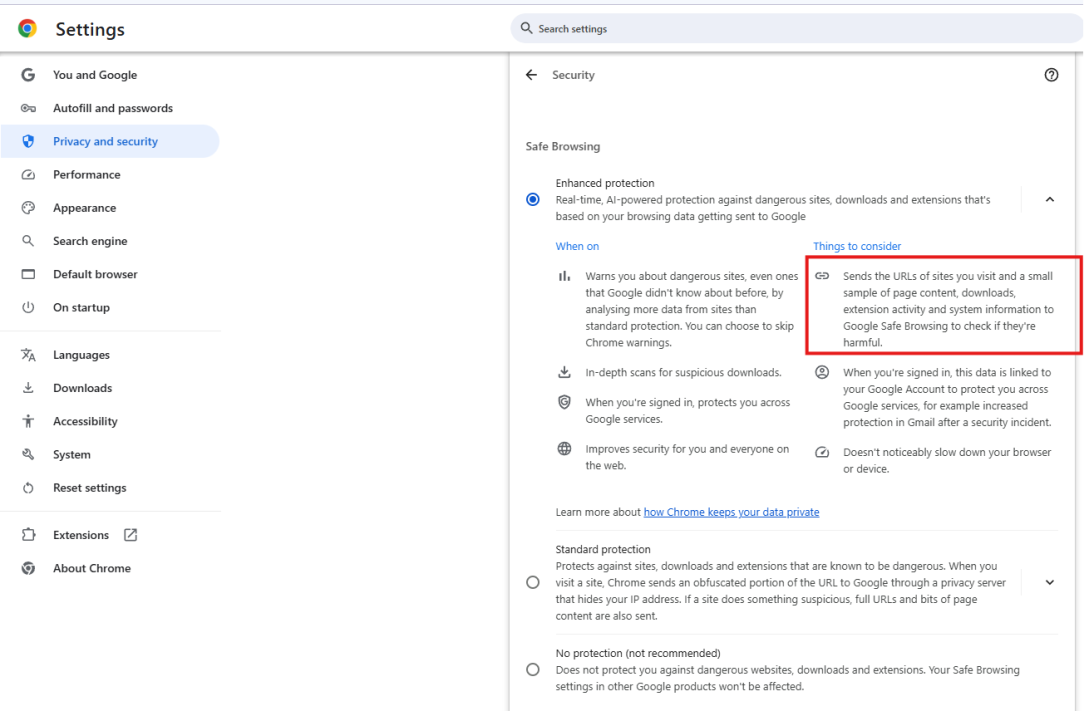Click the Enhanced protection title text
The height and width of the screenshot is (711, 1084).
point(605,183)
